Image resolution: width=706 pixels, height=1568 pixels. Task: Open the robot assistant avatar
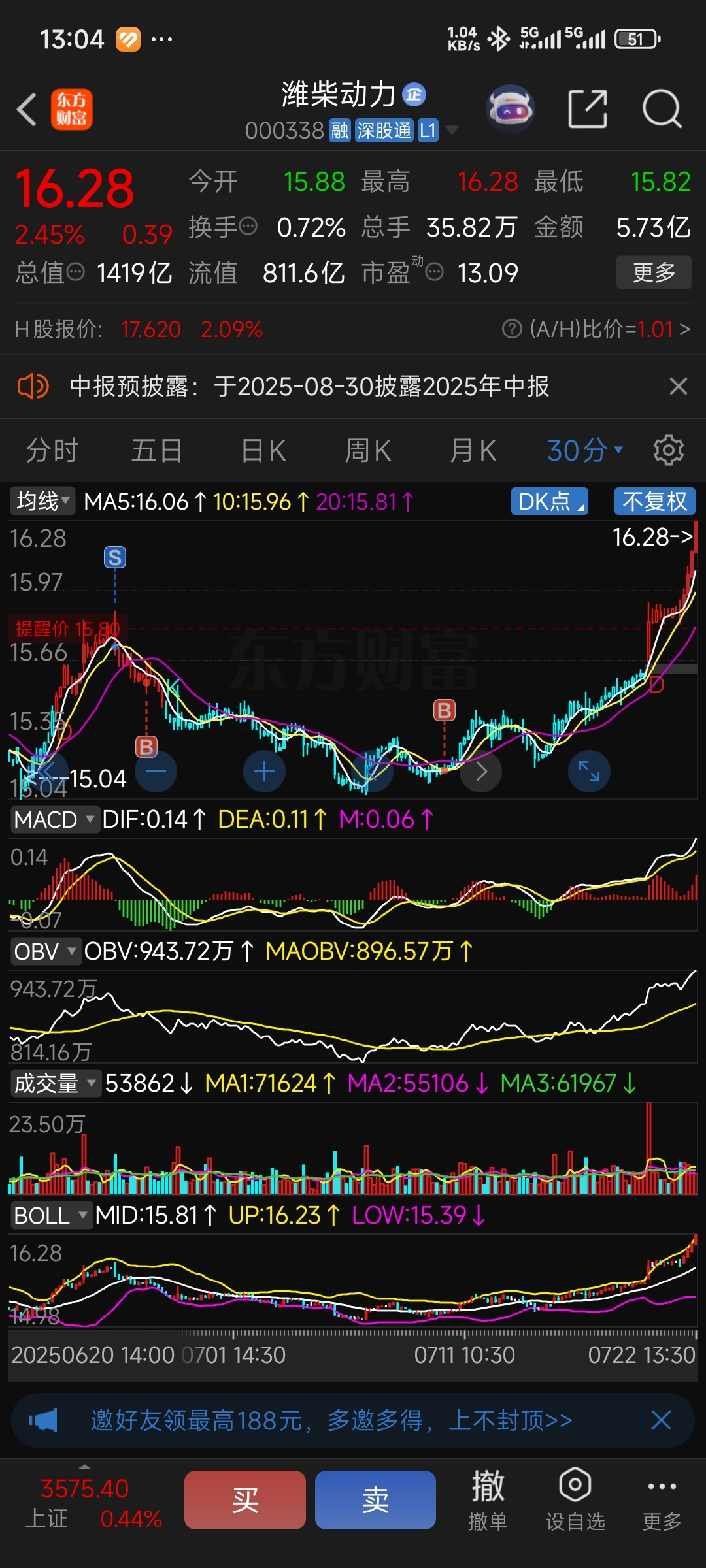511,108
